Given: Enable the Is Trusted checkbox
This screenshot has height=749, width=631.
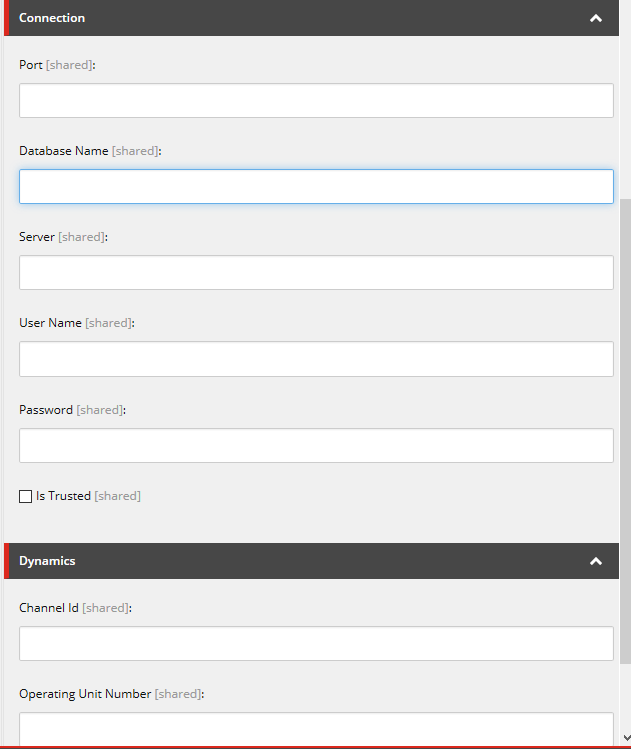Looking at the screenshot, I should [x=25, y=496].
